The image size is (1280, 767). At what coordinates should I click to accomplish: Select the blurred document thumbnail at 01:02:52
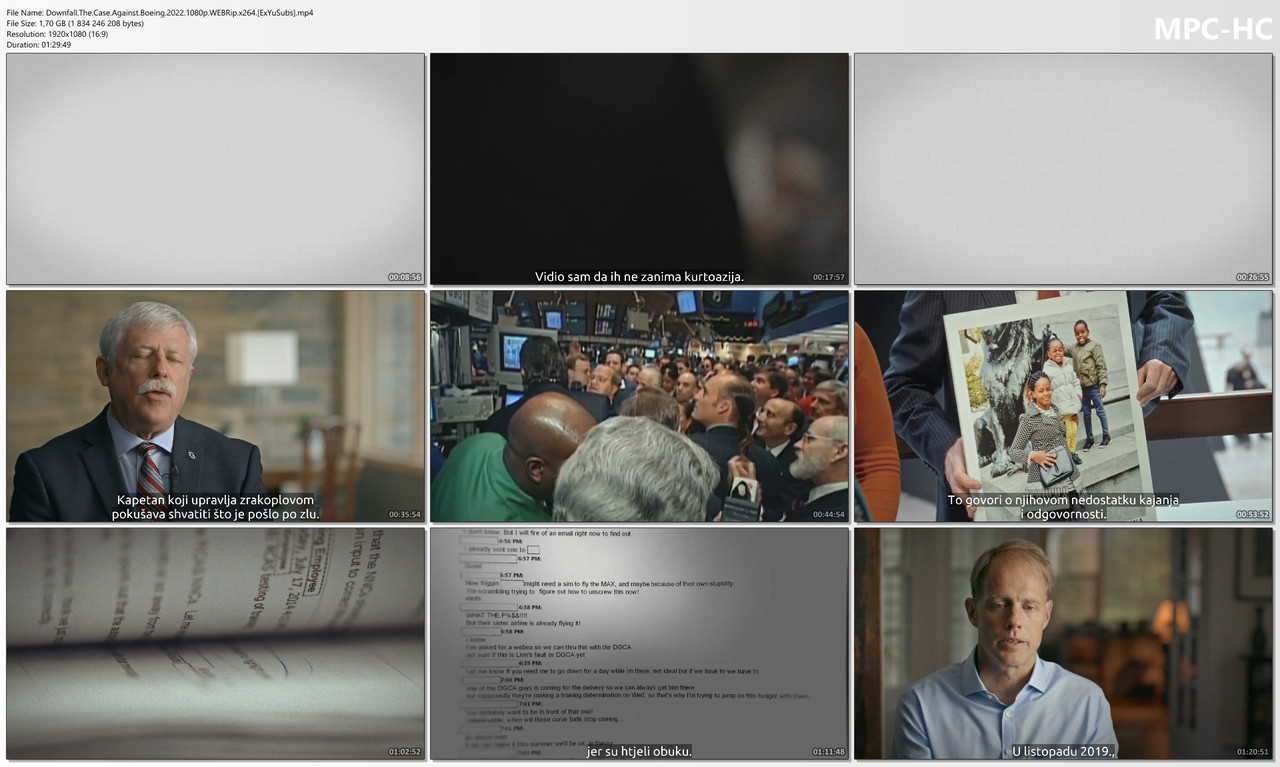(216, 643)
